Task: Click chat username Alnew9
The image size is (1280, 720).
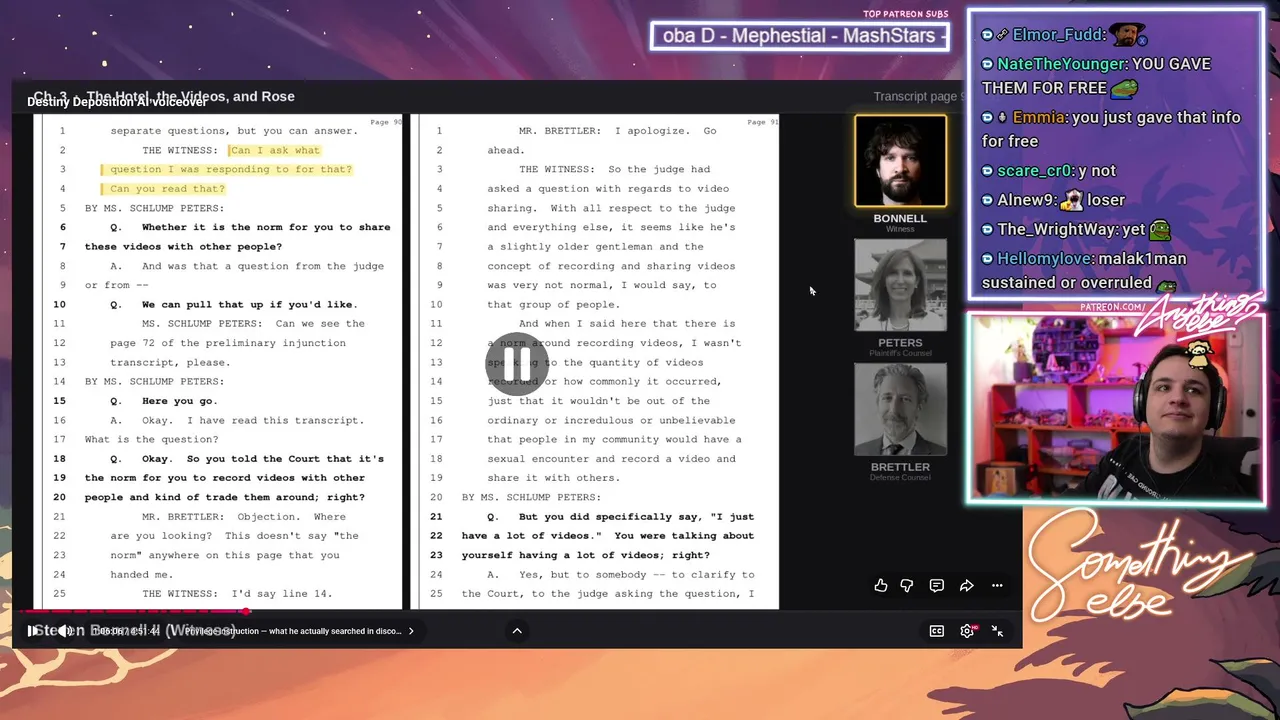Action: (x=1025, y=200)
